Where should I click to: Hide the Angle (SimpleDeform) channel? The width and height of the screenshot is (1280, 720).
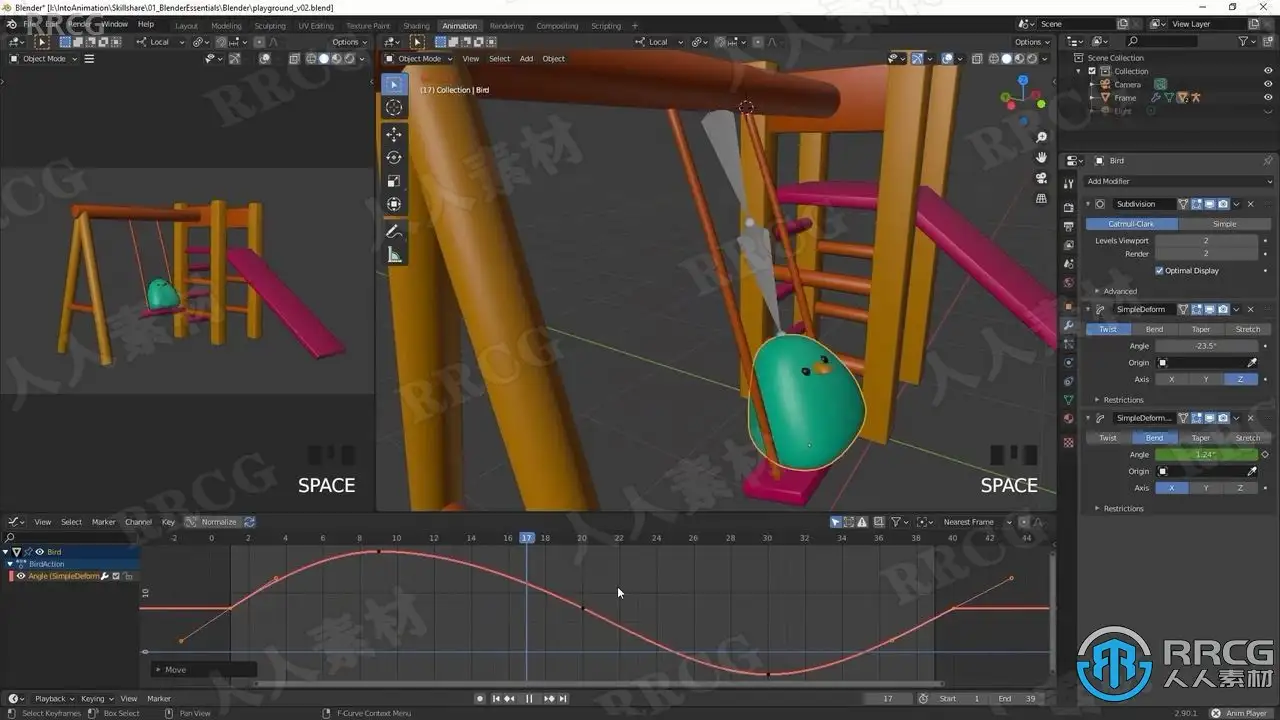[x=20, y=576]
